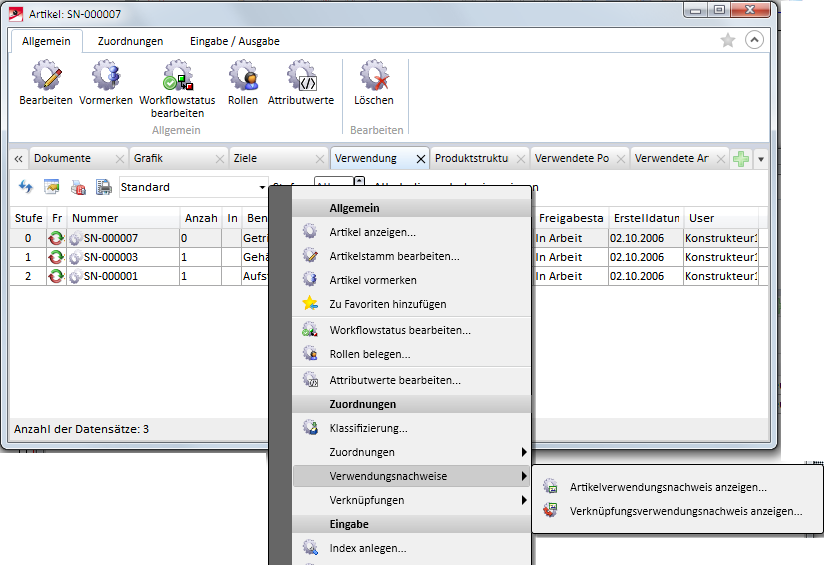Click the green plus add-tab icon
This screenshot has width=824, height=565.
pos(740,159)
